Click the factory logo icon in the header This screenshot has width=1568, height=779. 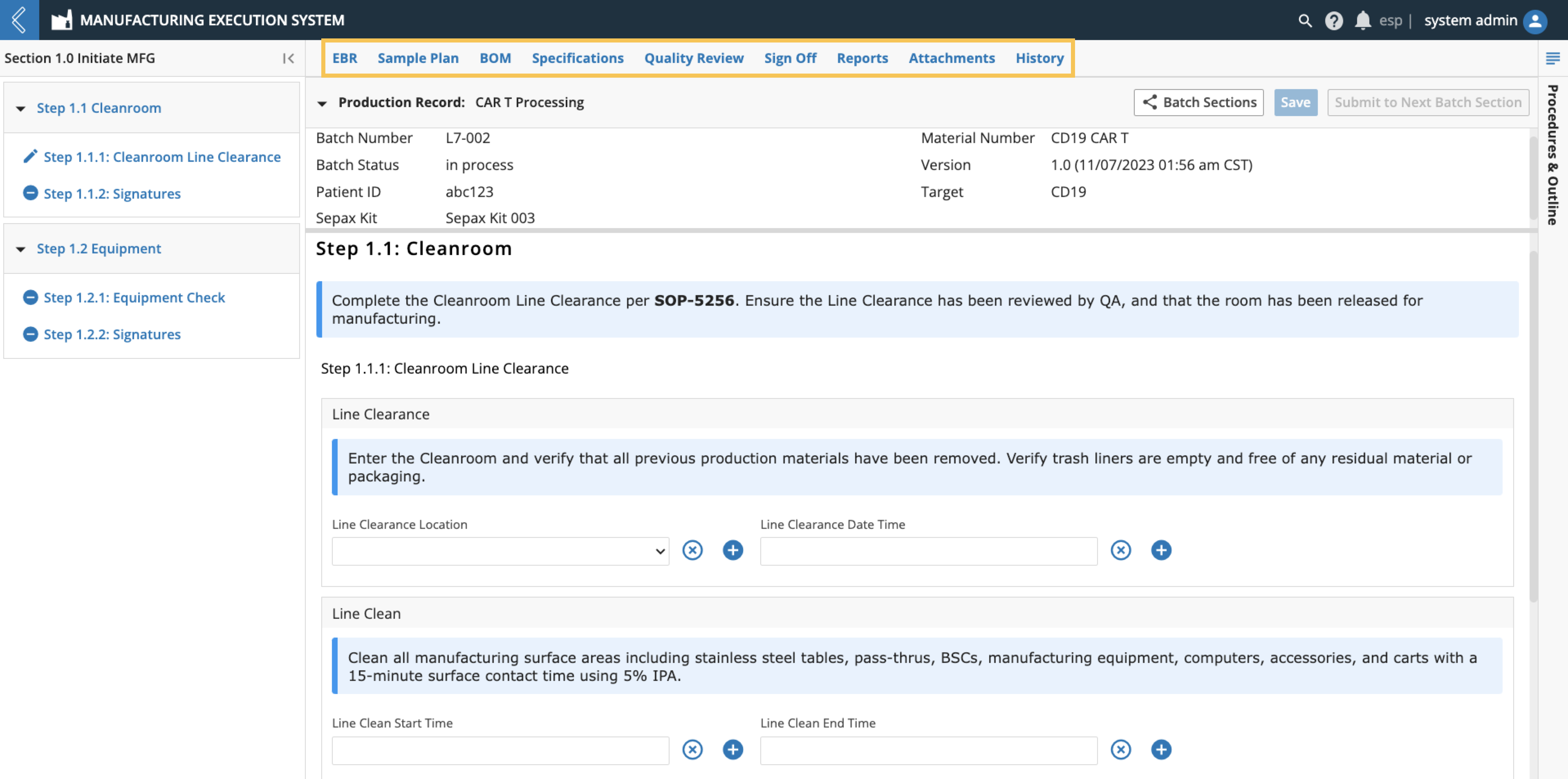(x=61, y=20)
